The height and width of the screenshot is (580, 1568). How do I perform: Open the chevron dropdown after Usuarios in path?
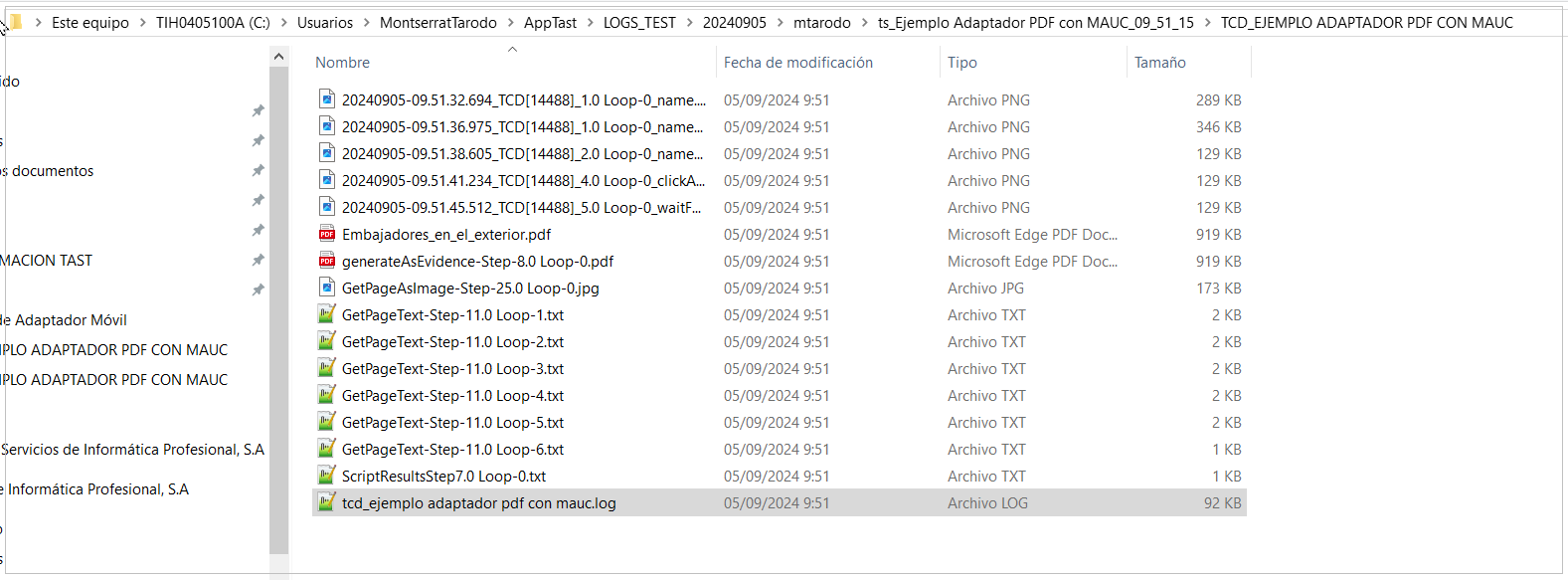(x=366, y=23)
